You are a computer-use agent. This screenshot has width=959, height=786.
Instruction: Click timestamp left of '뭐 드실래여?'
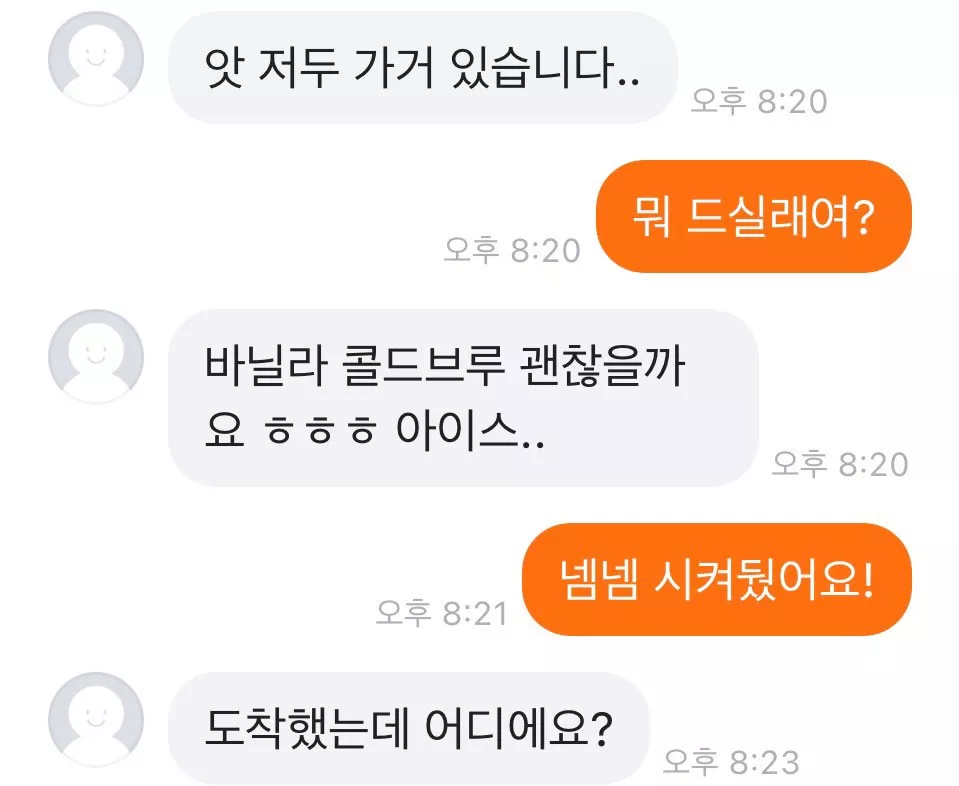[512, 250]
